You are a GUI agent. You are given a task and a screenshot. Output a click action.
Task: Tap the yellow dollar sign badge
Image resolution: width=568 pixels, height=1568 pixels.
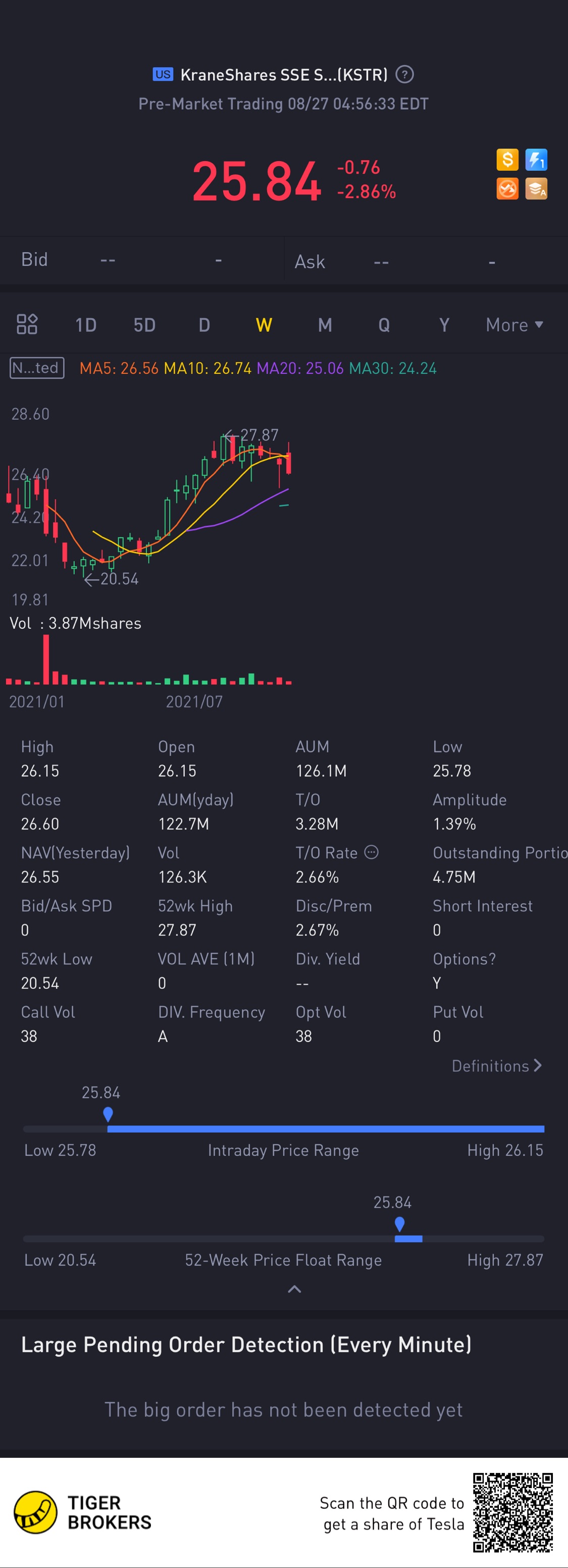tap(507, 160)
